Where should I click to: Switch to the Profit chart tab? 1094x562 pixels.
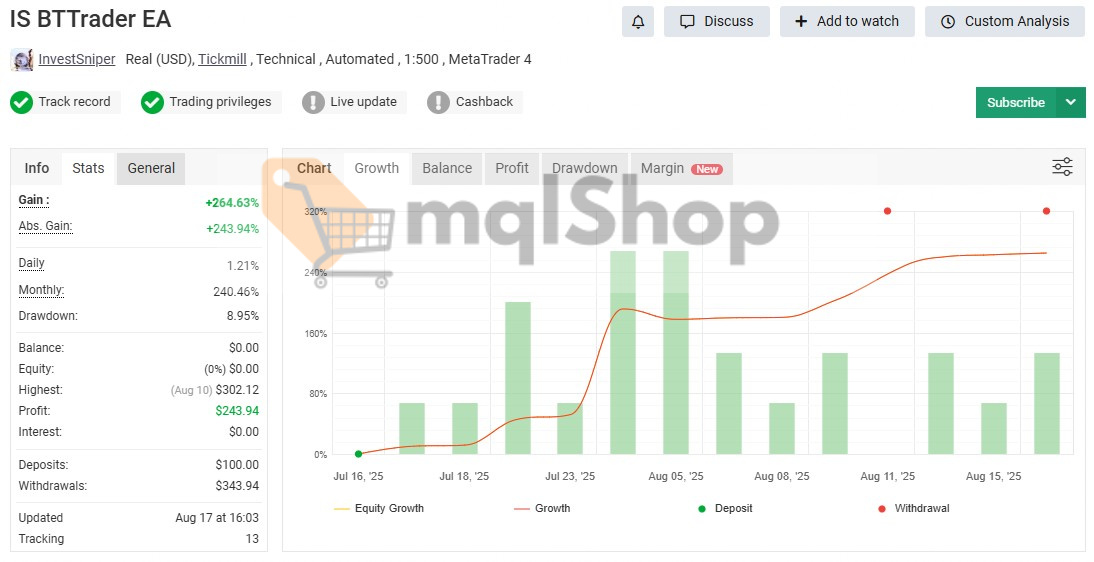click(512, 168)
